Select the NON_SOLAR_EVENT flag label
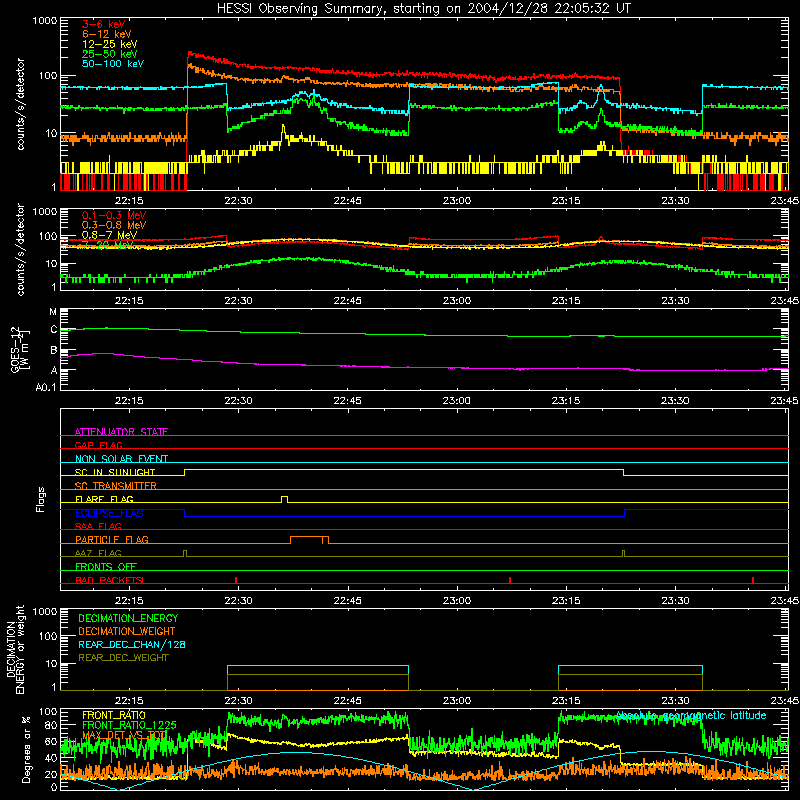 (121, 459)
